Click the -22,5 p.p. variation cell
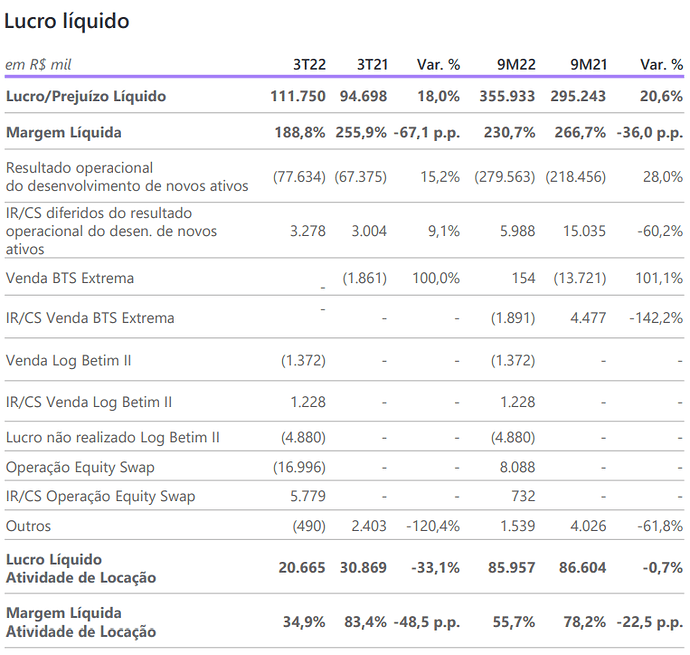The width and height of the screenshot is (690, 655). tap(650, 622)
